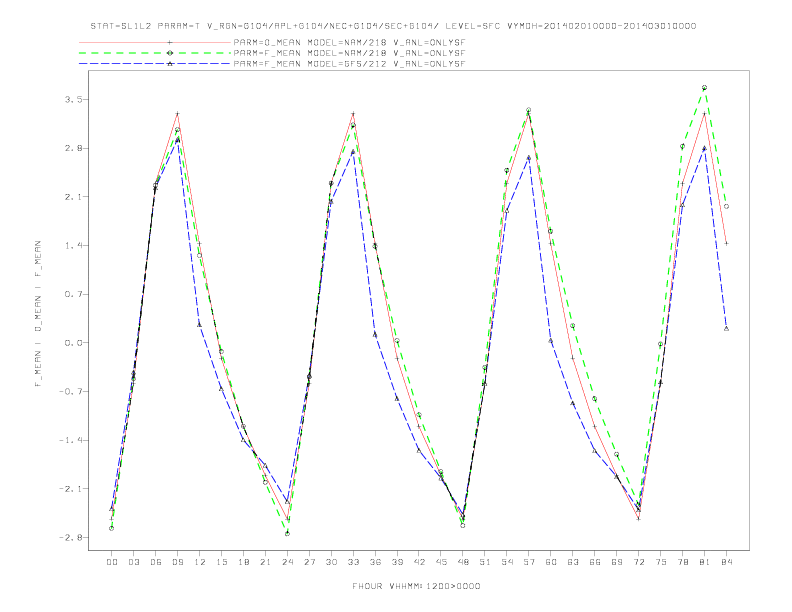Click x-axis tick label 54
792x612 pixels.
tap(507, 562)
